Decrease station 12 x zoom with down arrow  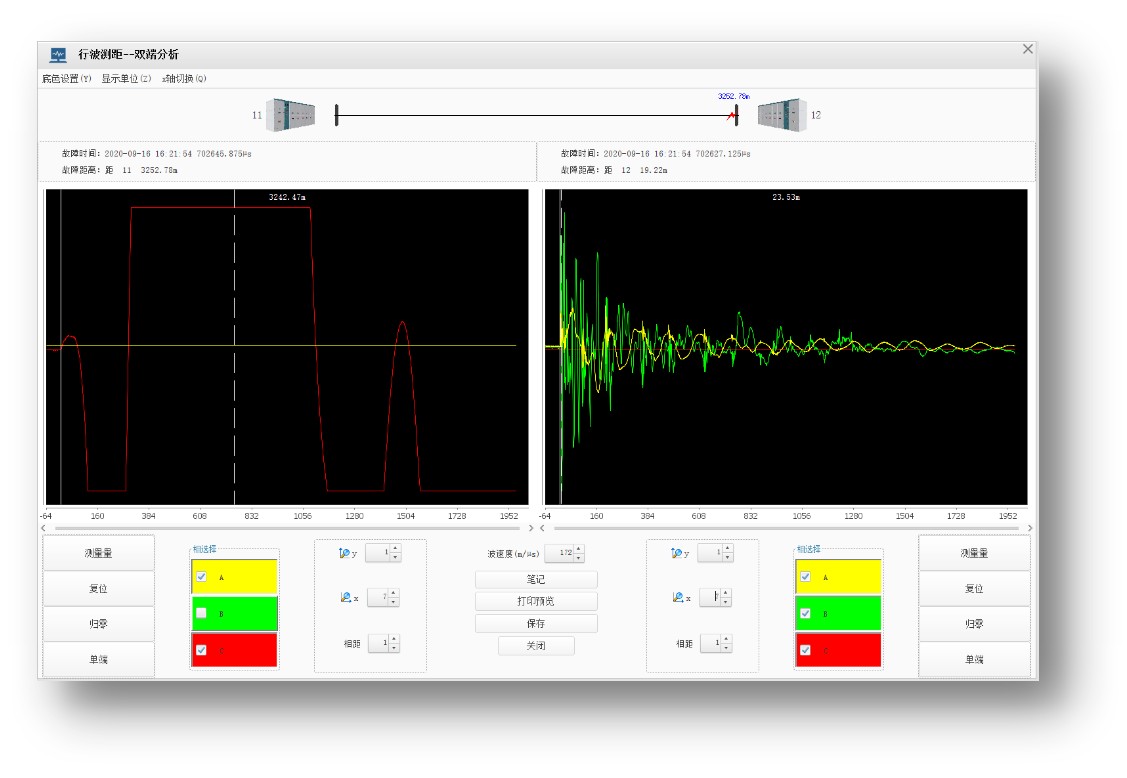(x=726, y=602)
